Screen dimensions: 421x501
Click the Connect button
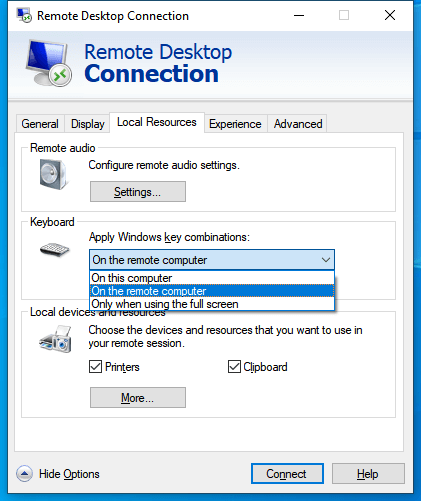[287, 473]
